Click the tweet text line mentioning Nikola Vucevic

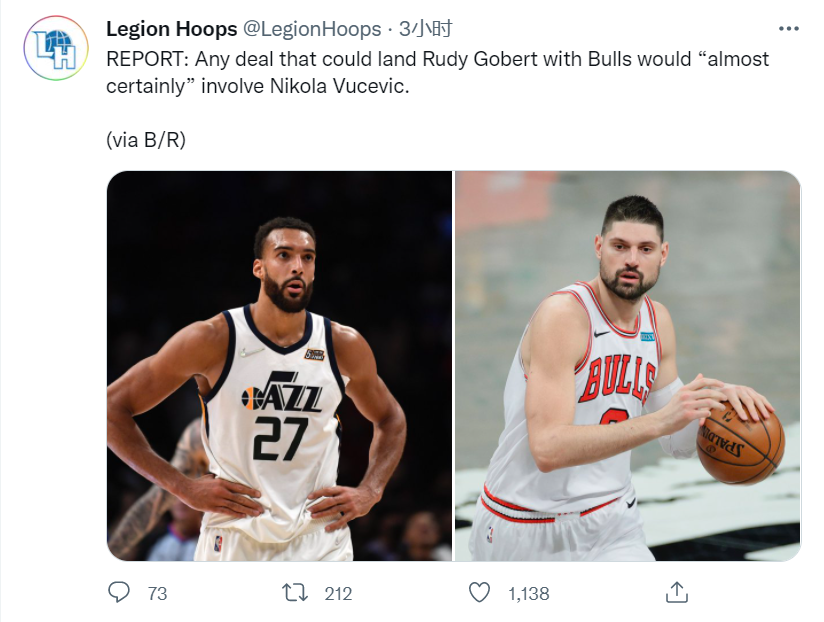(x=258, y=86)
